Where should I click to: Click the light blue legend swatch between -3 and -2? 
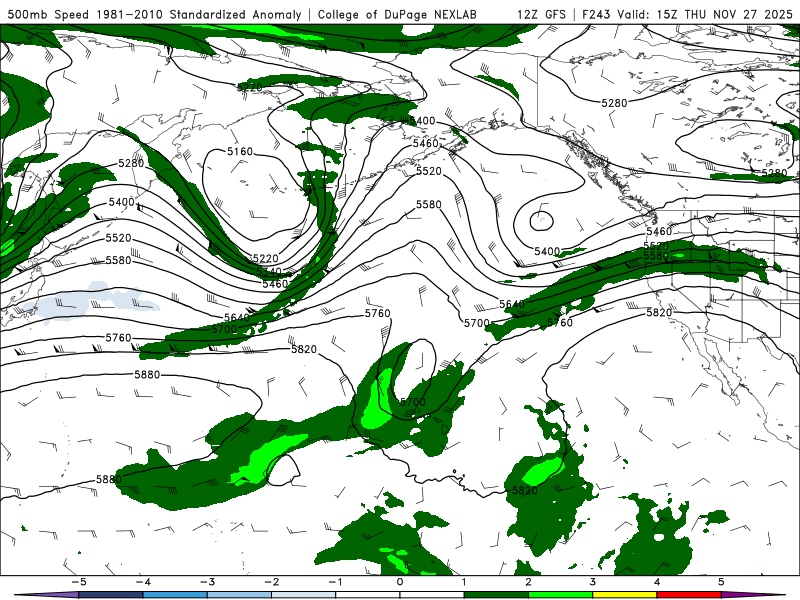(x=239, y=595)
